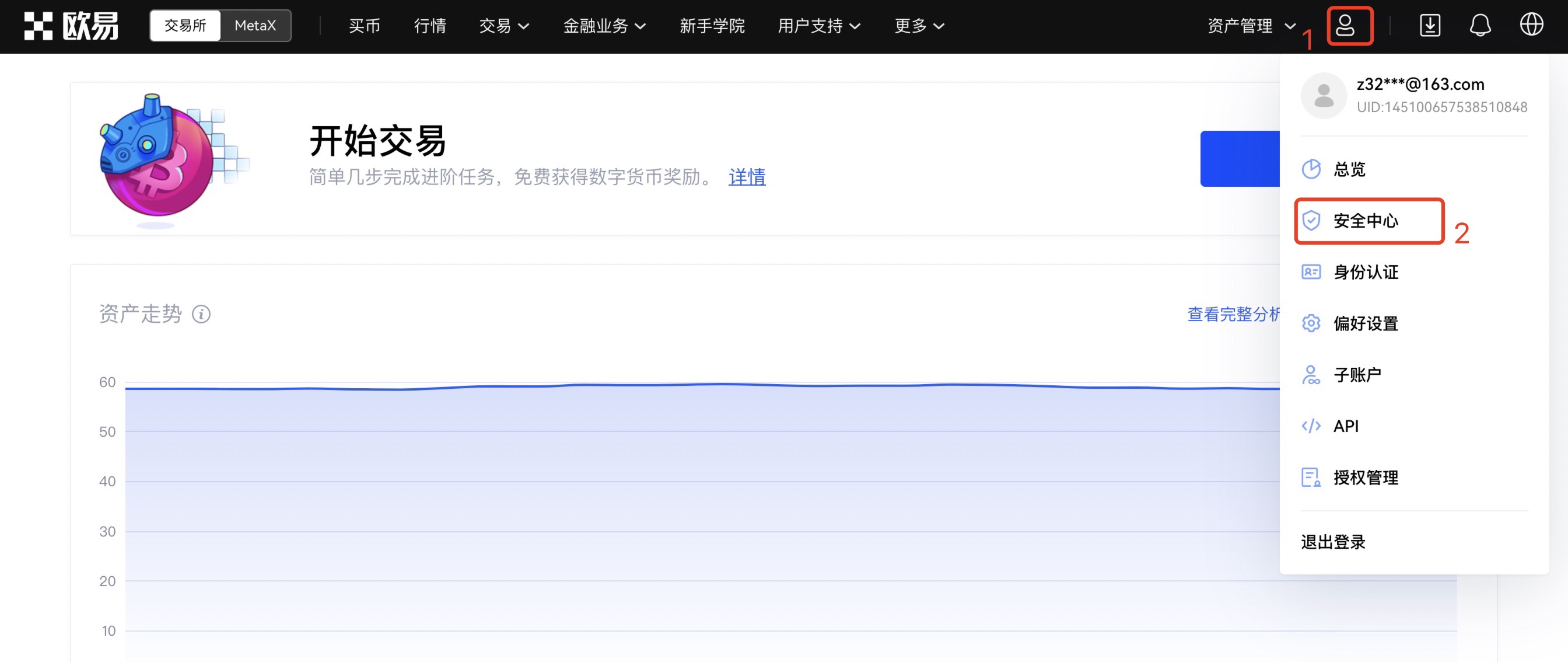This screenshot has height=662, width=1568.
Task: Switch to 交易所 mode
Action: 185,26
